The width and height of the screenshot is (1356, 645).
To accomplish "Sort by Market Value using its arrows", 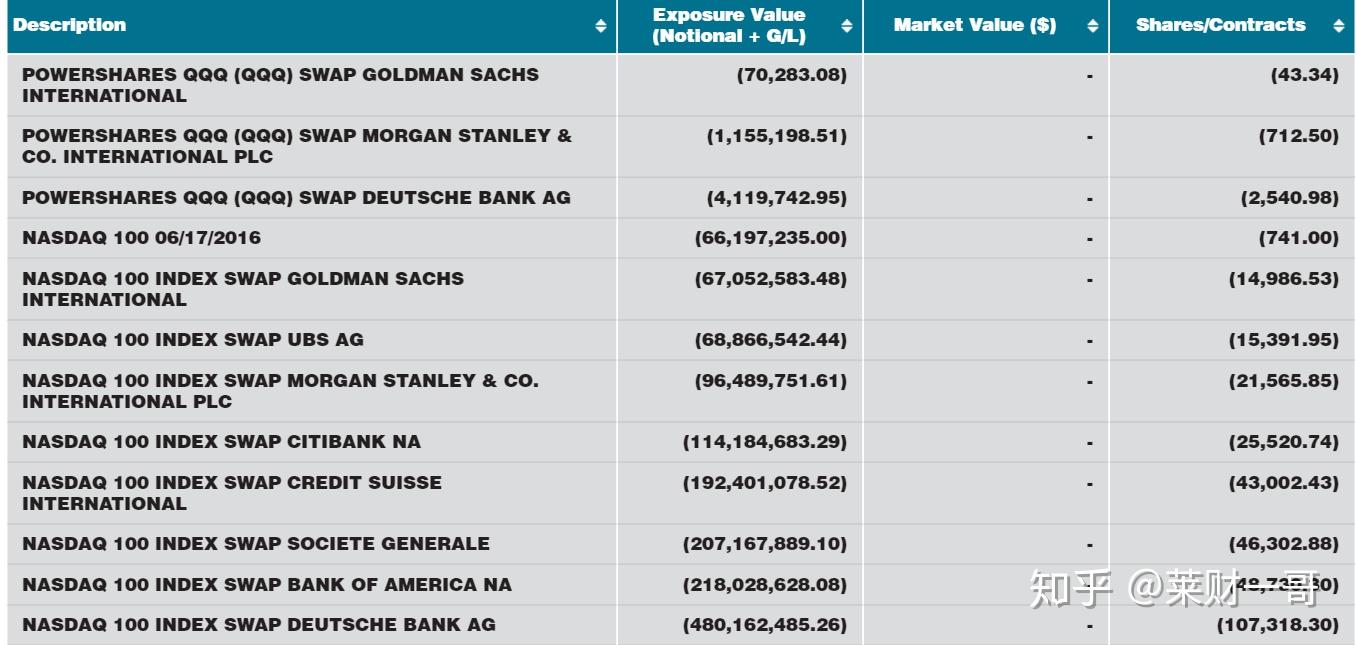I will tap(1092, 26).
